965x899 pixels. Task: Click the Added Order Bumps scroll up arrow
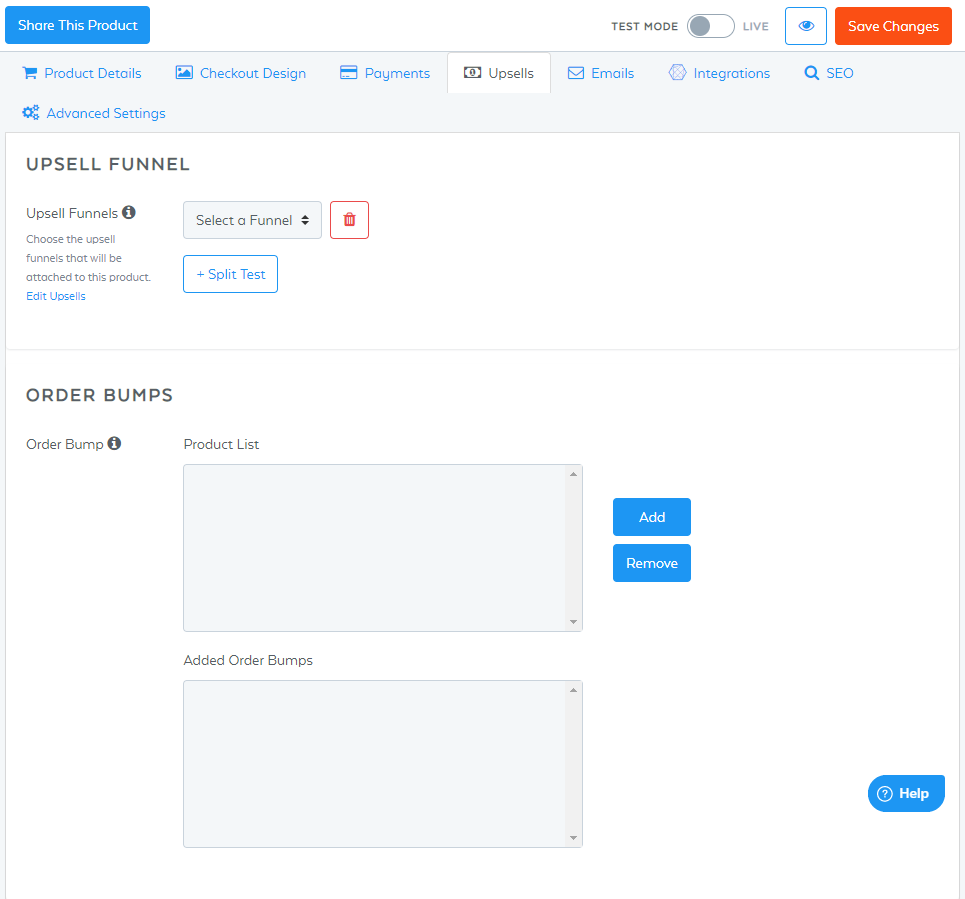click(x=574, y=690)
